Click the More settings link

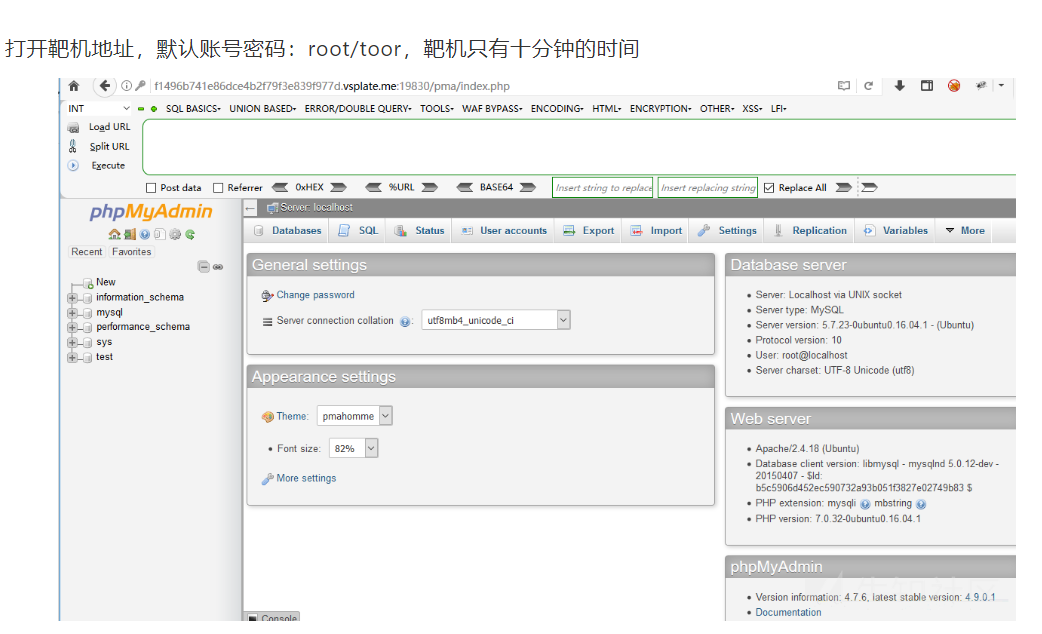(306, 478)
